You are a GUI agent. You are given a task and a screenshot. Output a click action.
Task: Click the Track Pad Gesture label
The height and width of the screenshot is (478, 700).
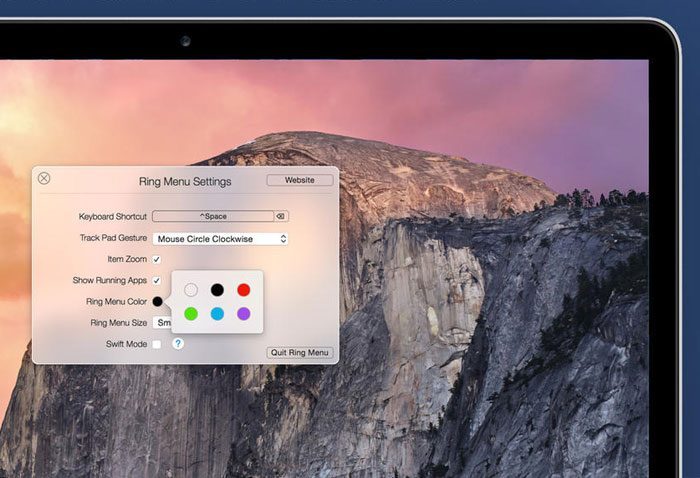pyautogui.click(x=113, y=238)
